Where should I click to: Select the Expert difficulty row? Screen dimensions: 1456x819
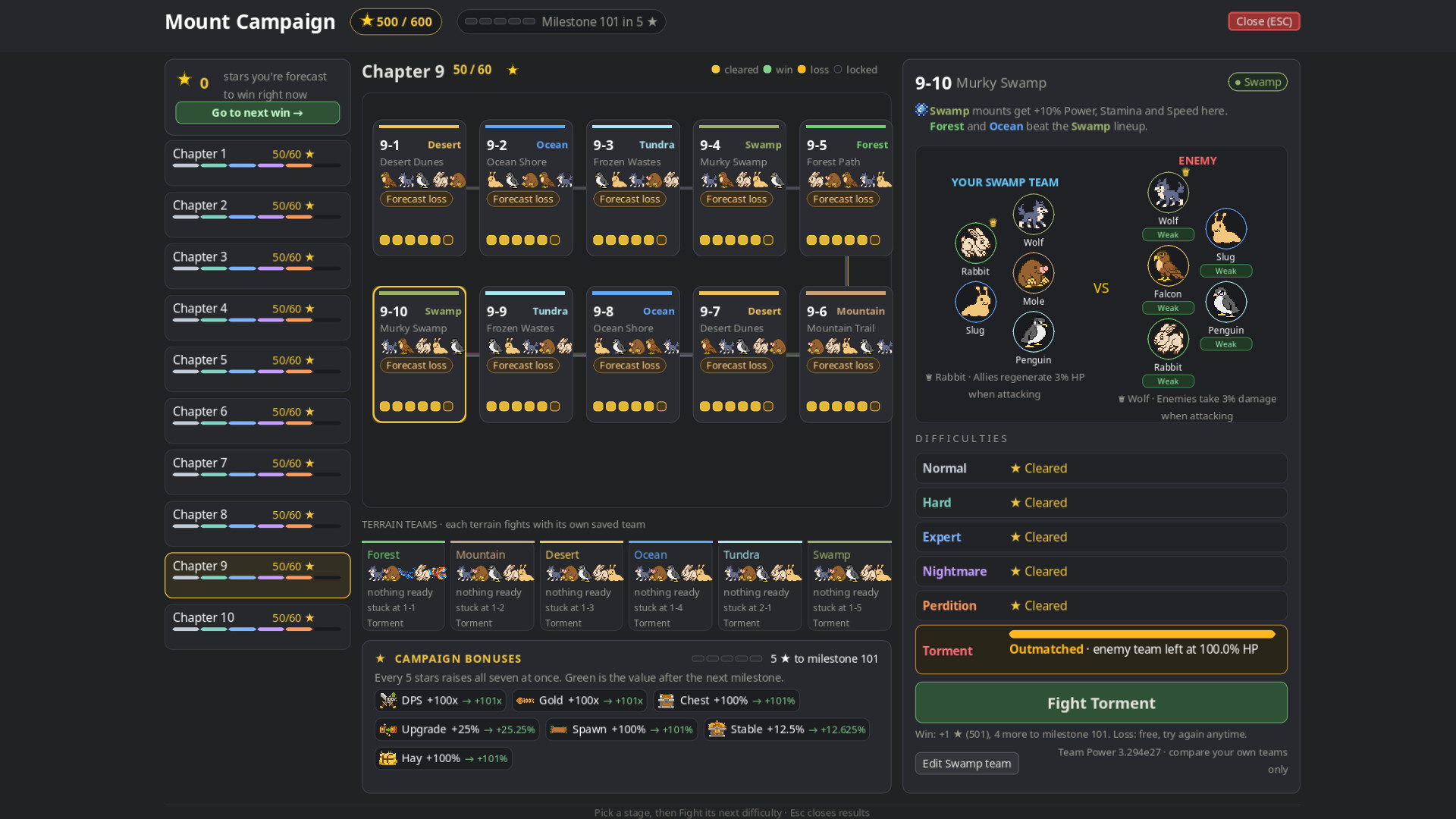pyautogui.click(x=1101, y=537)
